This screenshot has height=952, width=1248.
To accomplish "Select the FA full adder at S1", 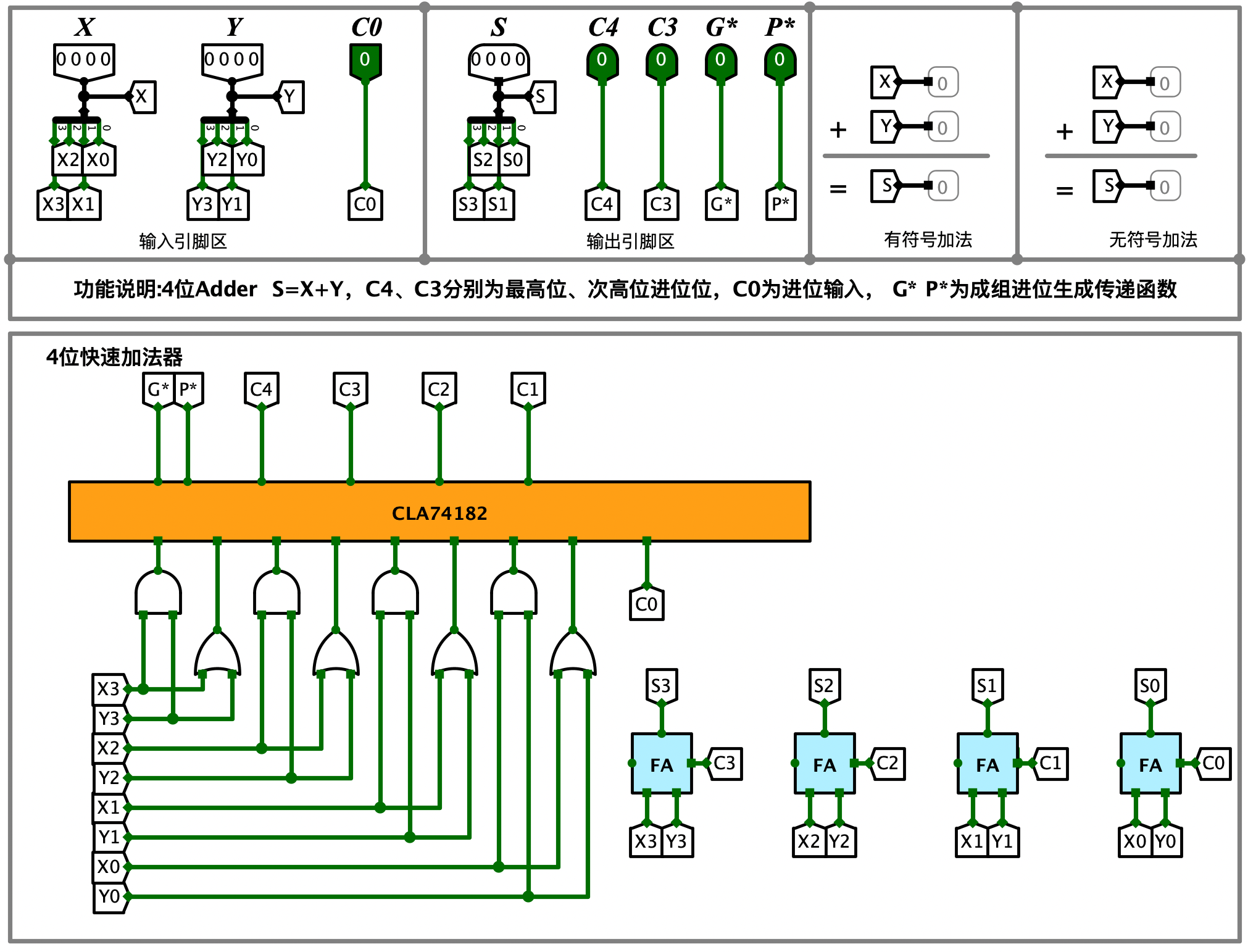I will [x=982, y=790].
